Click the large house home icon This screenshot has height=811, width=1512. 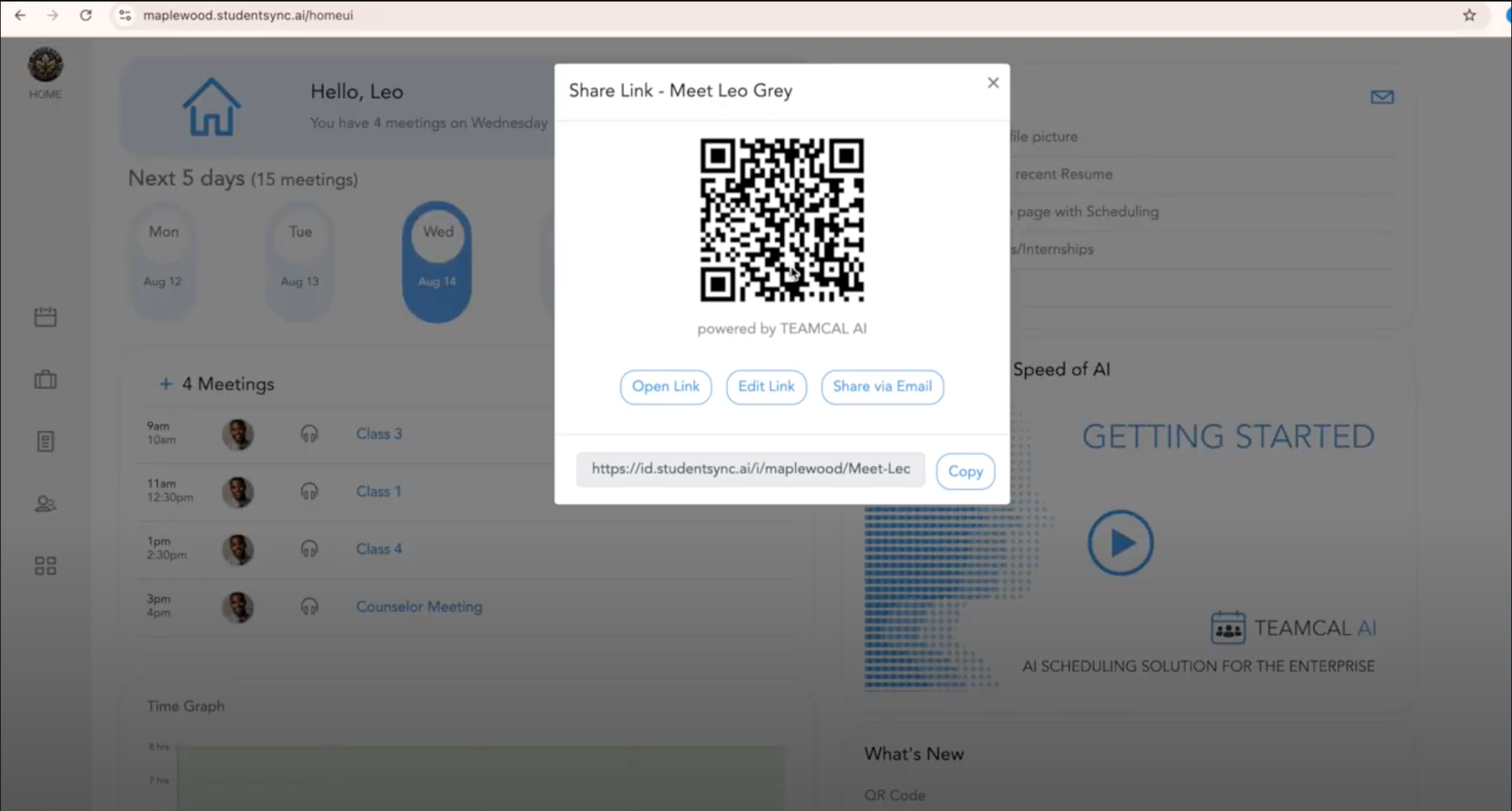click(x=211, y=107)
